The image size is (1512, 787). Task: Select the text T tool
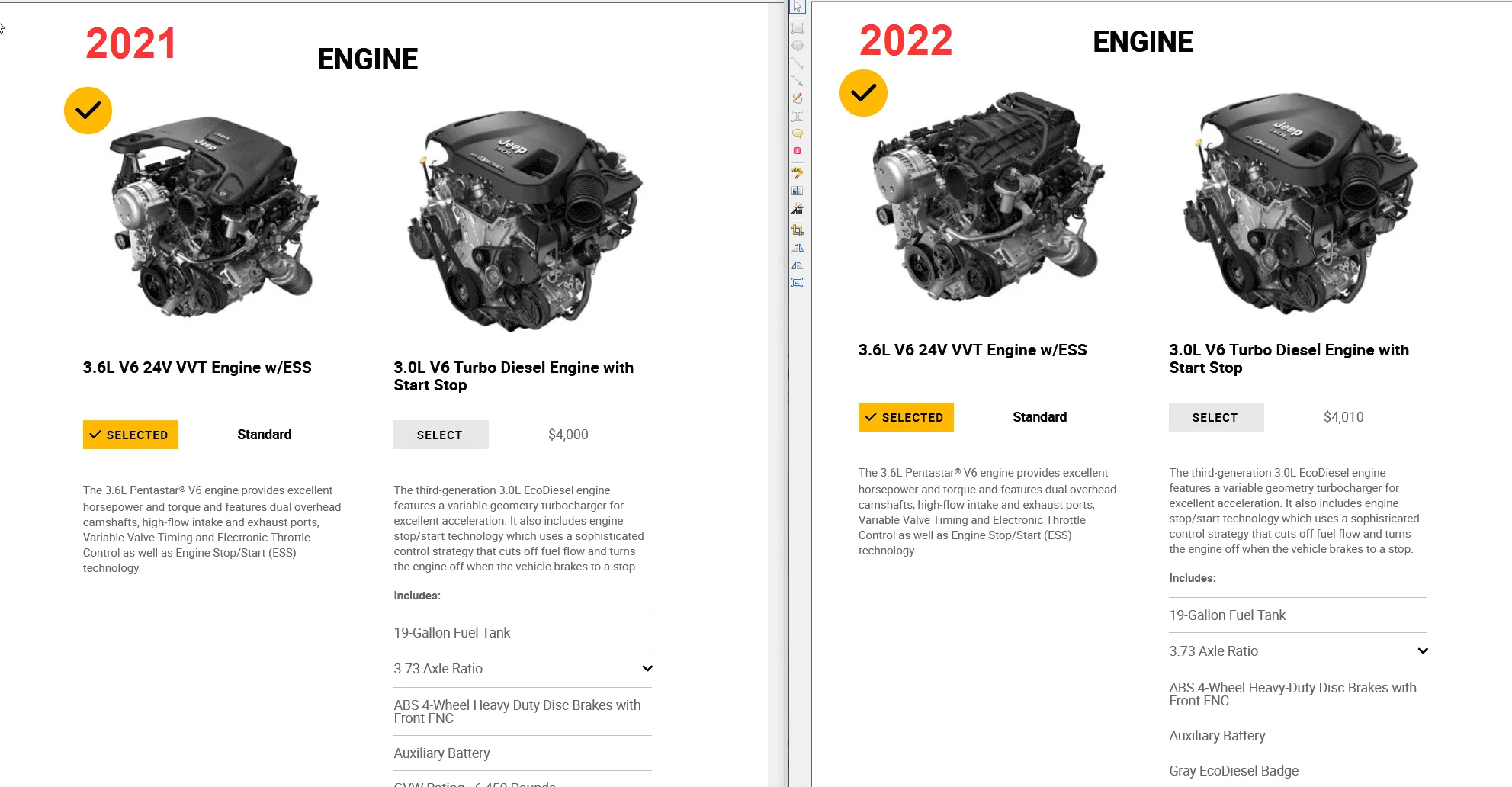[x=798, y=116]
